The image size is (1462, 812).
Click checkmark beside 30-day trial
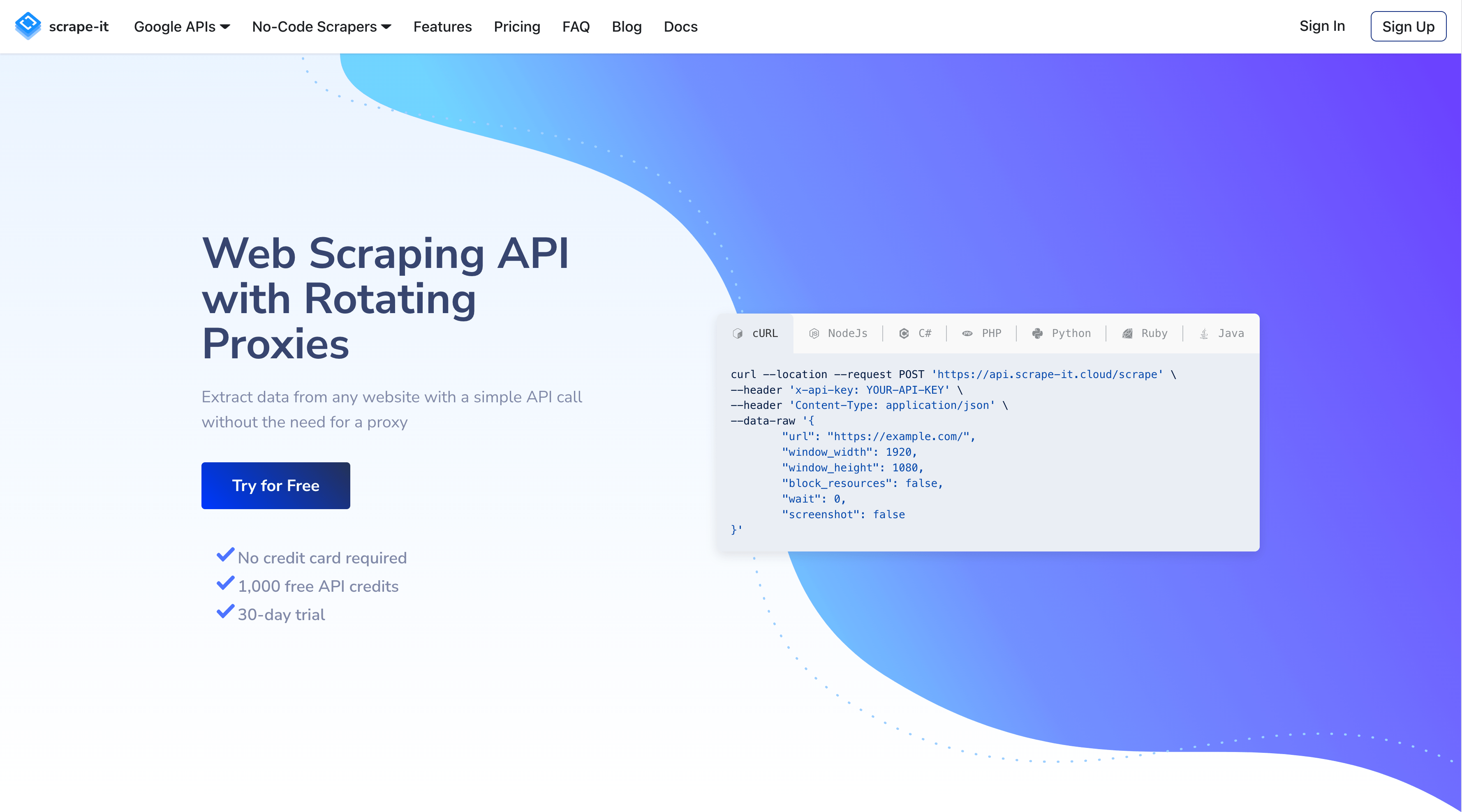coord(225,611)
